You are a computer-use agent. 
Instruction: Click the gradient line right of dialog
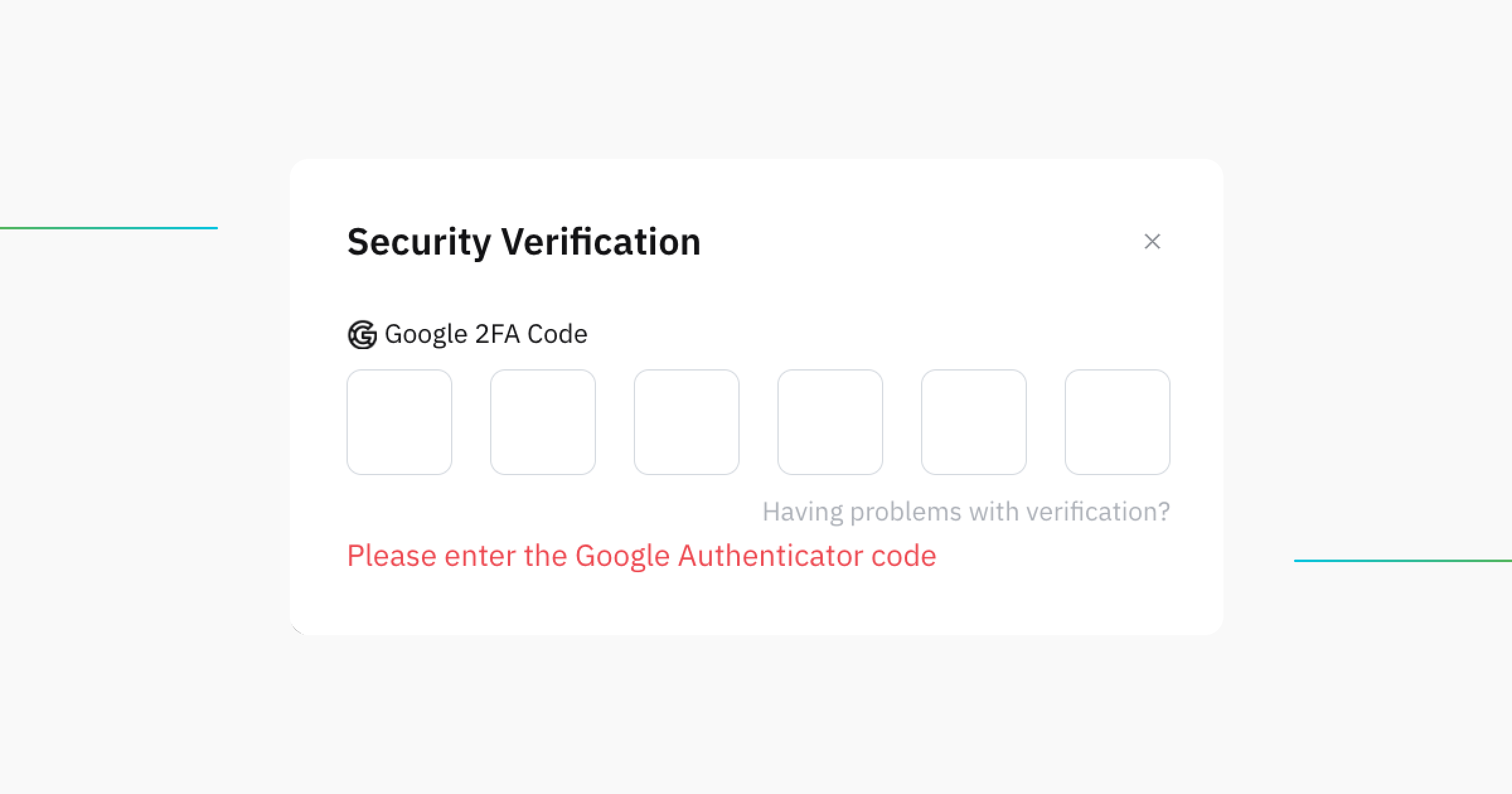pyautogui.click(x=1402, y=560)
